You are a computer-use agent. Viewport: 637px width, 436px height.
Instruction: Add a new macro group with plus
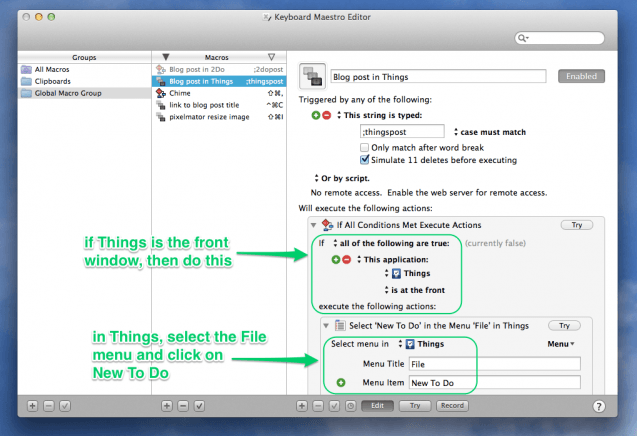32,406
